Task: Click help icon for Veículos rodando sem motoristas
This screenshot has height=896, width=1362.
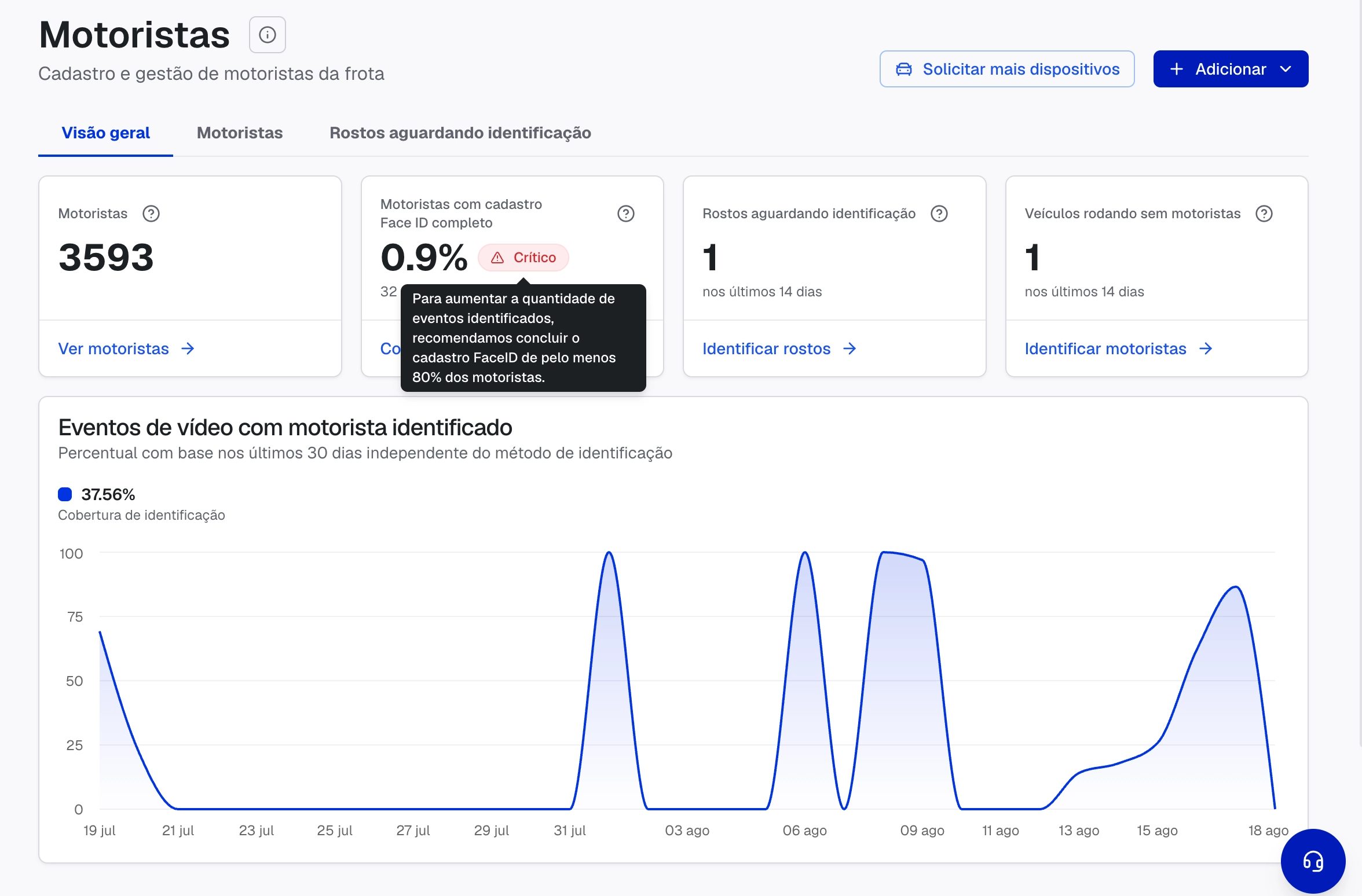Action: (x=1264, y=214)
